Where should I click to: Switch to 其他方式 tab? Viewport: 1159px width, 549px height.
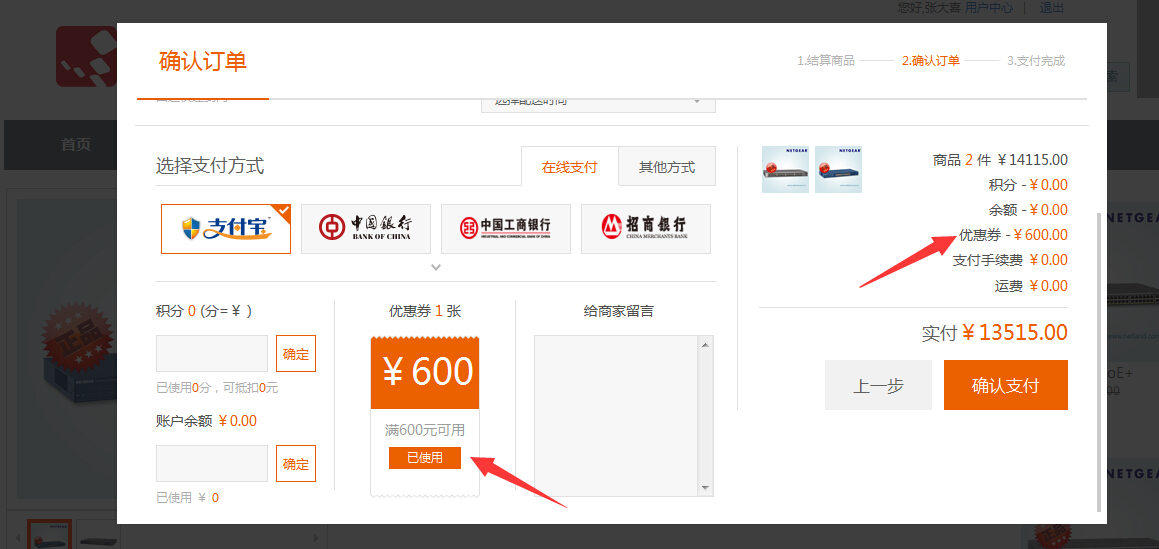[667, 166]
